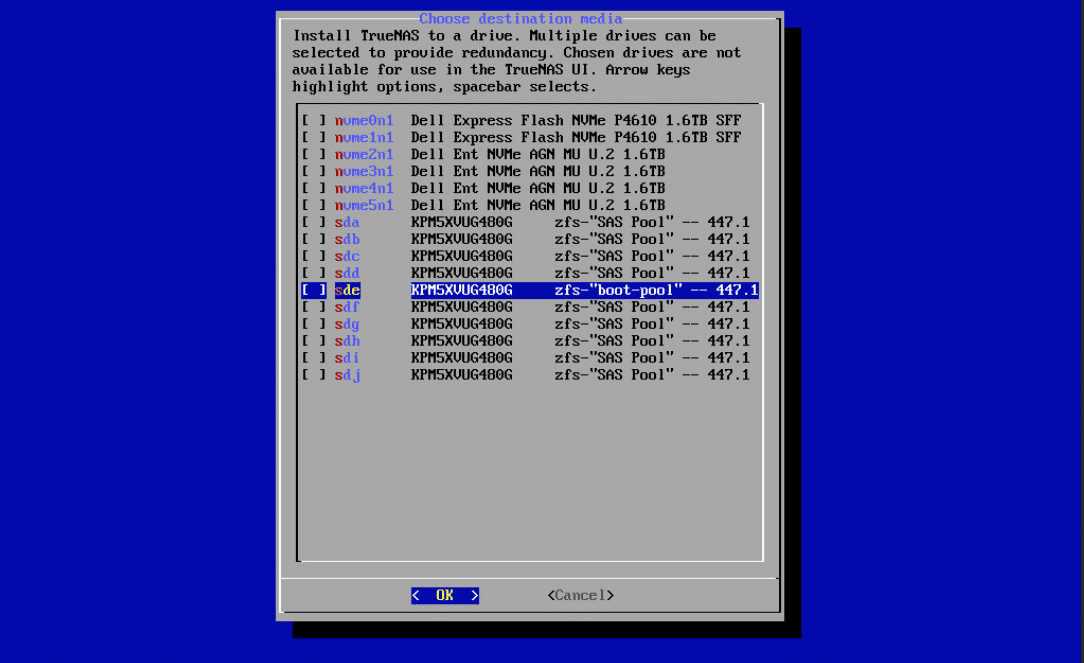Select the sda device name
Viewport: 1084px width, 663px height.
(347, 222)
